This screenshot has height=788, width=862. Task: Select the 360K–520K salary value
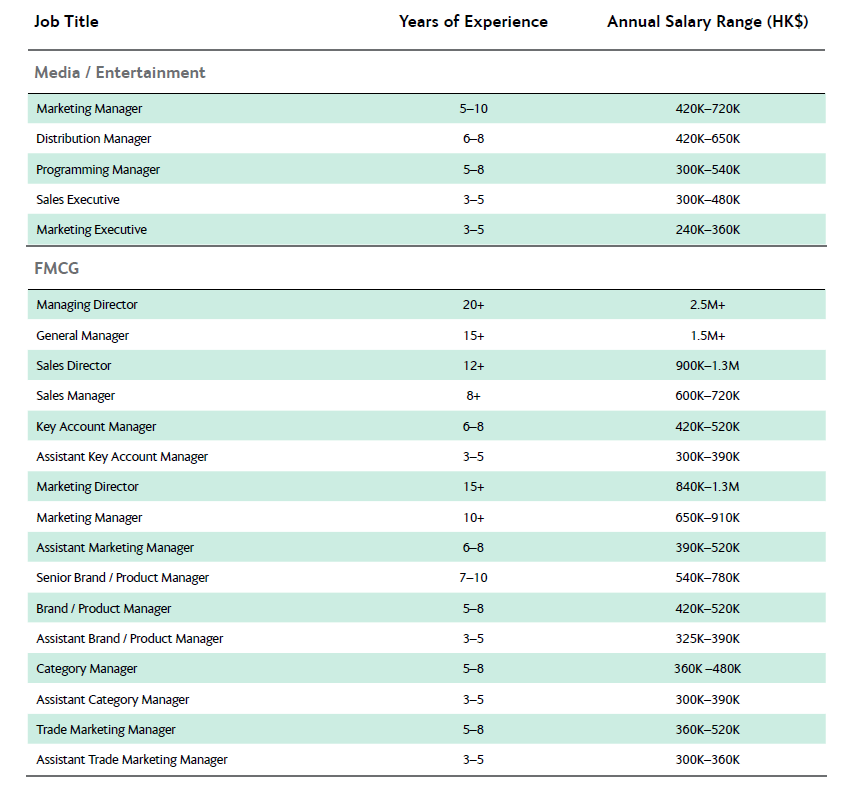(708, 730)
